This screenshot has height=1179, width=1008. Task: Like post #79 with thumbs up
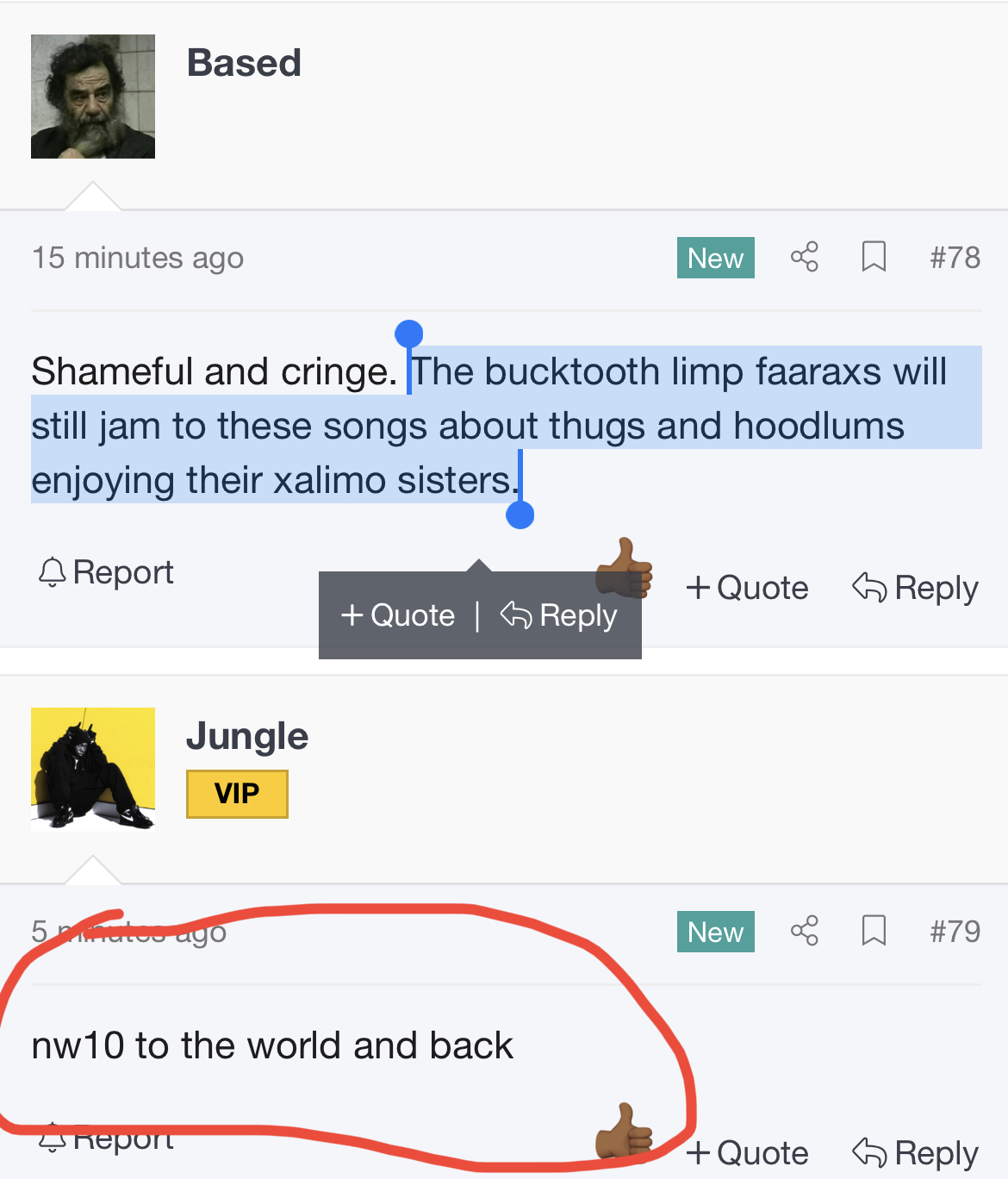(x=625, y=1132)
